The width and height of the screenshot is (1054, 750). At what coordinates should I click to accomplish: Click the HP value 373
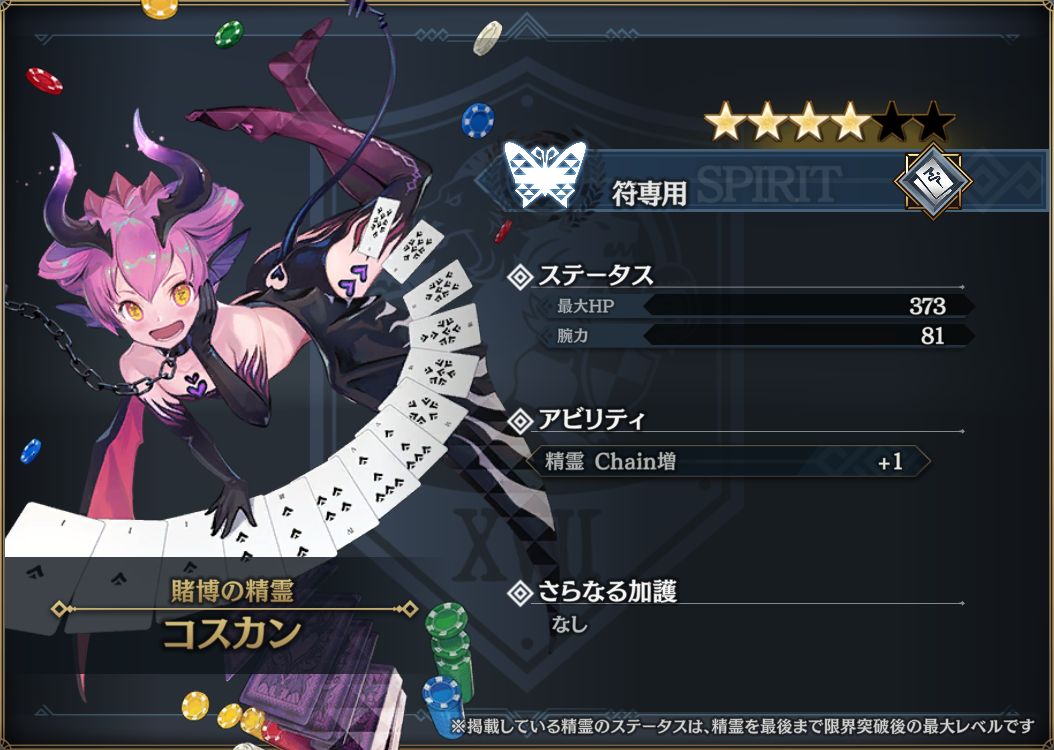click(x=927, y=306)
